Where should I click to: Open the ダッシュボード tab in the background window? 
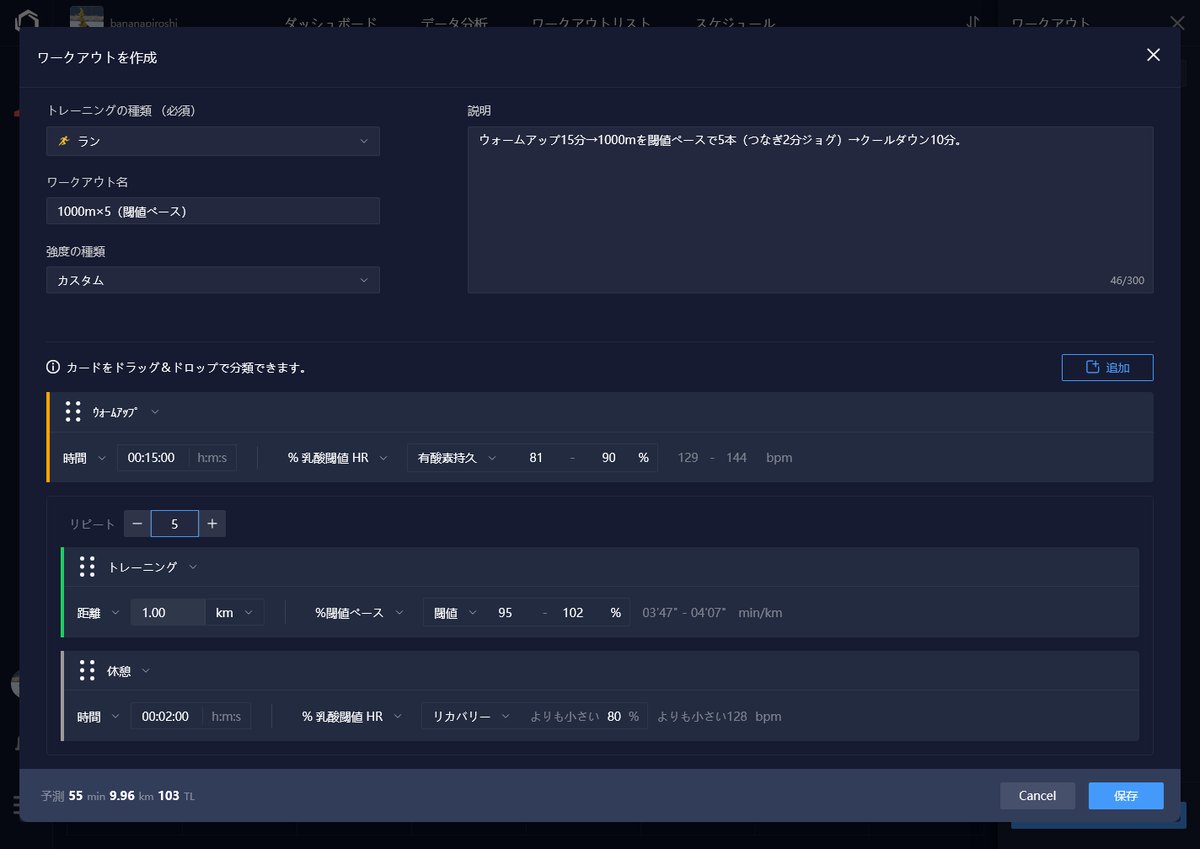(x=331, y=23)
